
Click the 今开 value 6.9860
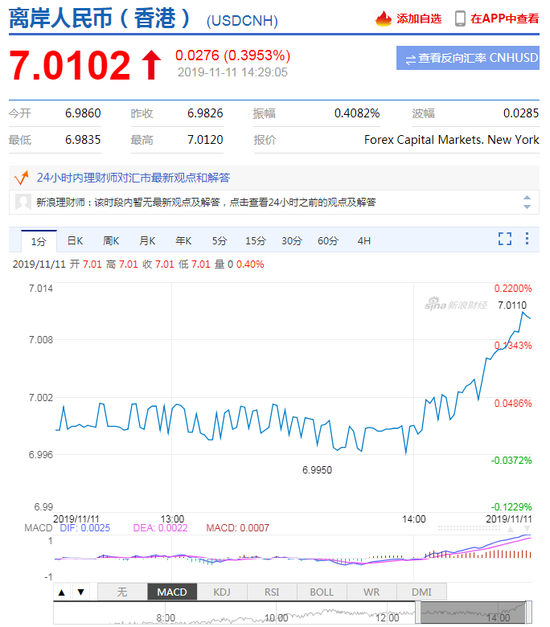click(x=83, y=113)
